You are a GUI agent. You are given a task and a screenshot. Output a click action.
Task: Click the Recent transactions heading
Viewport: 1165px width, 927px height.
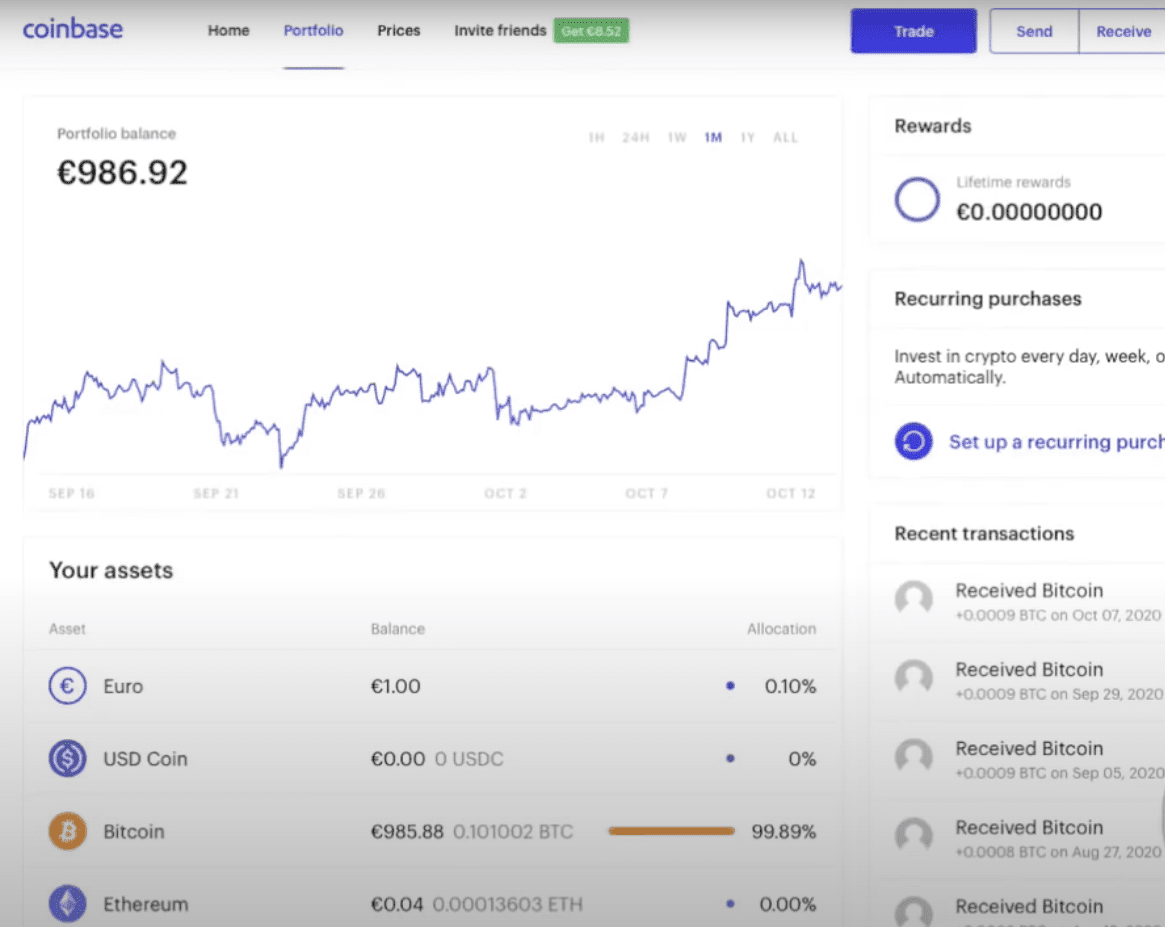[984, 534]
